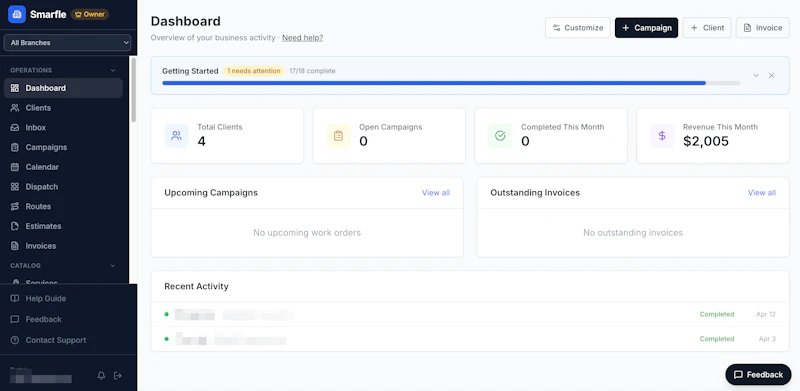Open notifications bell
This screenshot has height=391, width=800.
pos(102,376)
